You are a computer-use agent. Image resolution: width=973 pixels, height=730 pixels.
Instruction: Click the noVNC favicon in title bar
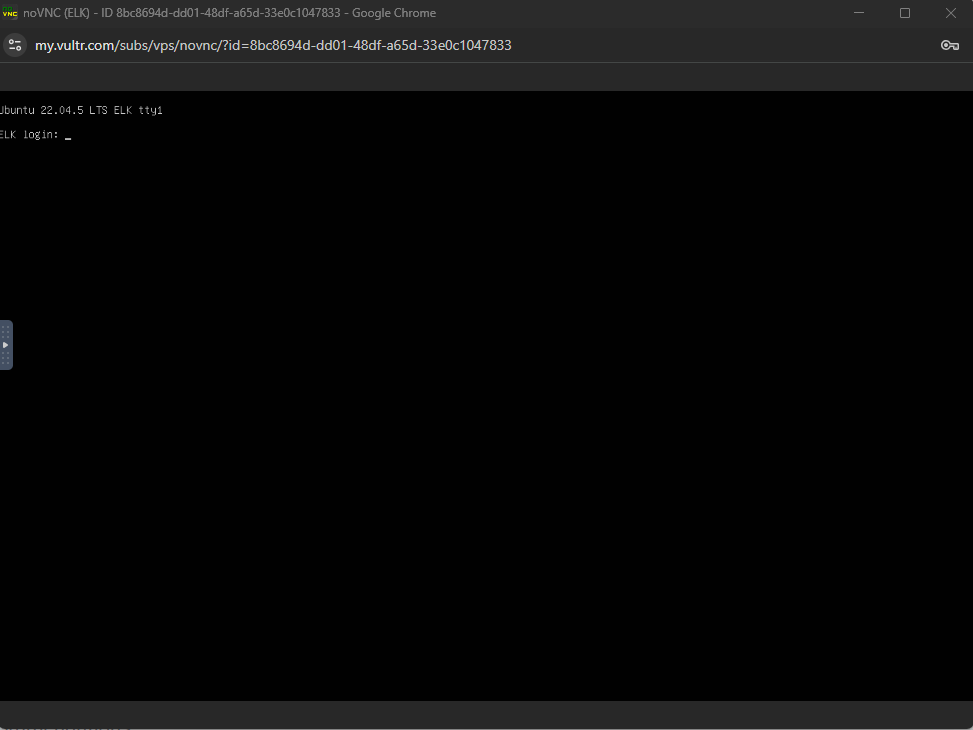(x=11, y=13)
